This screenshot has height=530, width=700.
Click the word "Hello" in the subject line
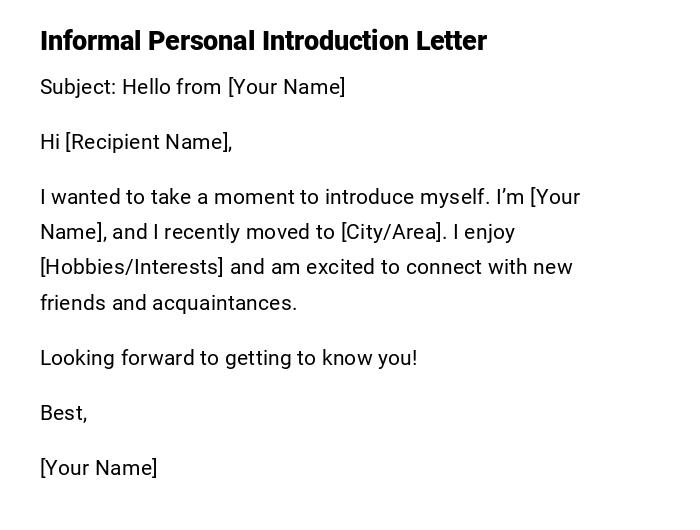pyautogui.click(x=146, y=87)
